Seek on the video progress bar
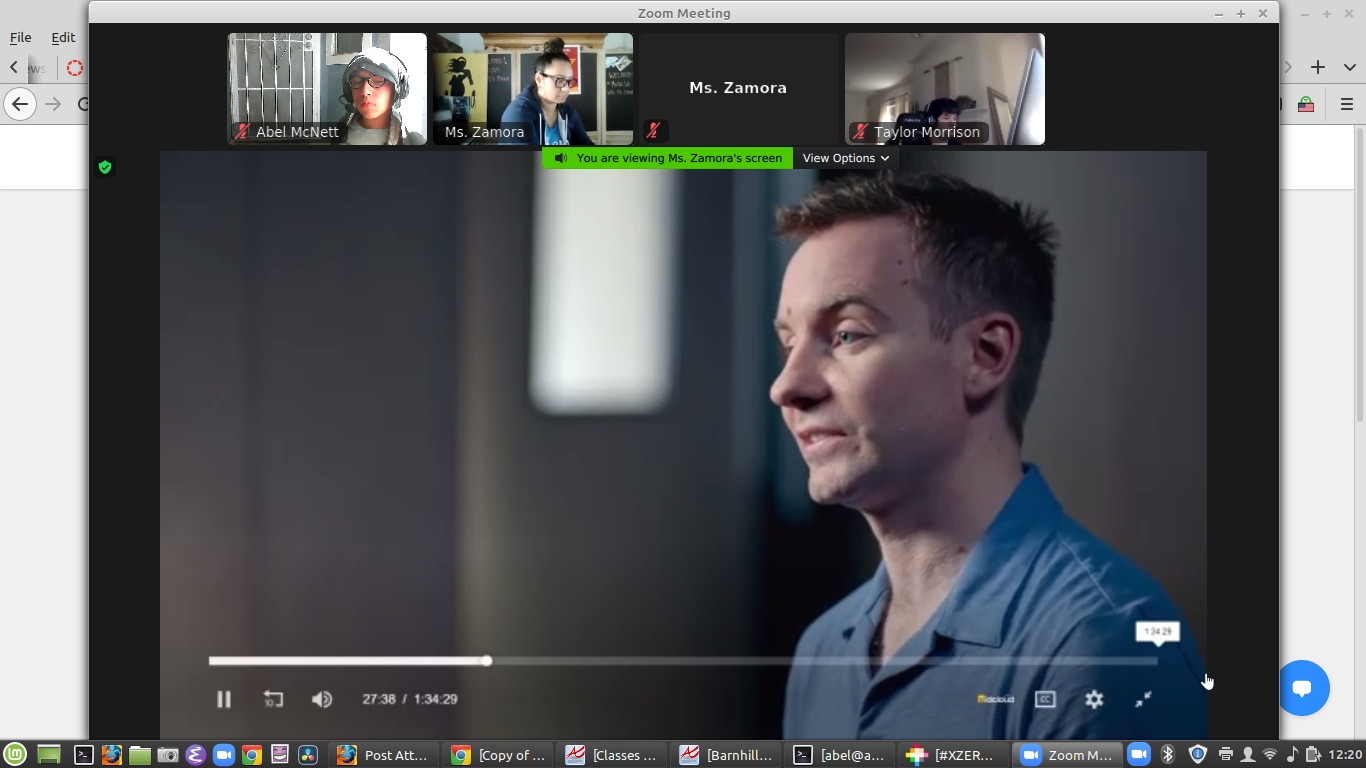 683,661
